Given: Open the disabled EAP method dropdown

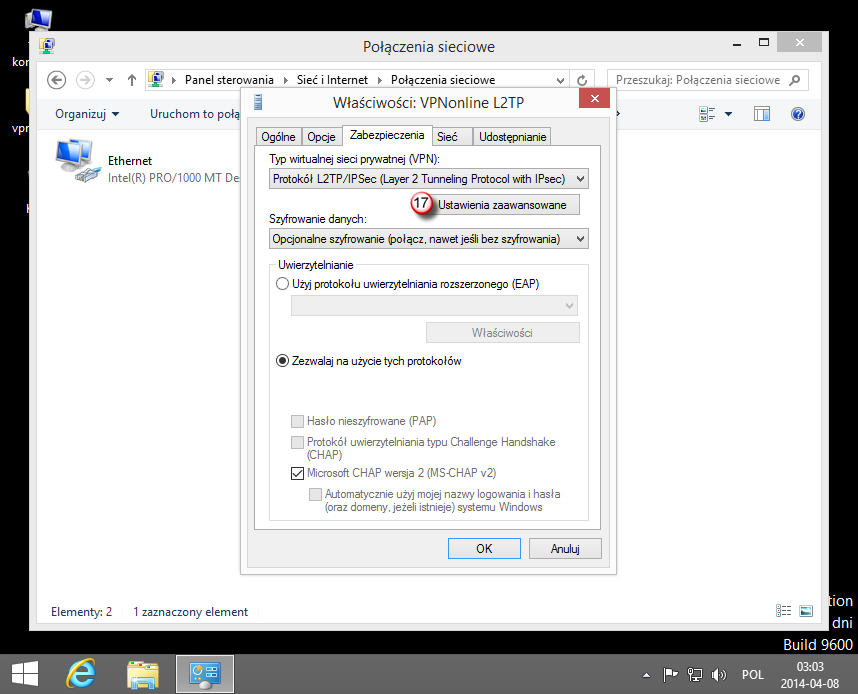Looking at the screenshot, I should [x=434, y=305].
